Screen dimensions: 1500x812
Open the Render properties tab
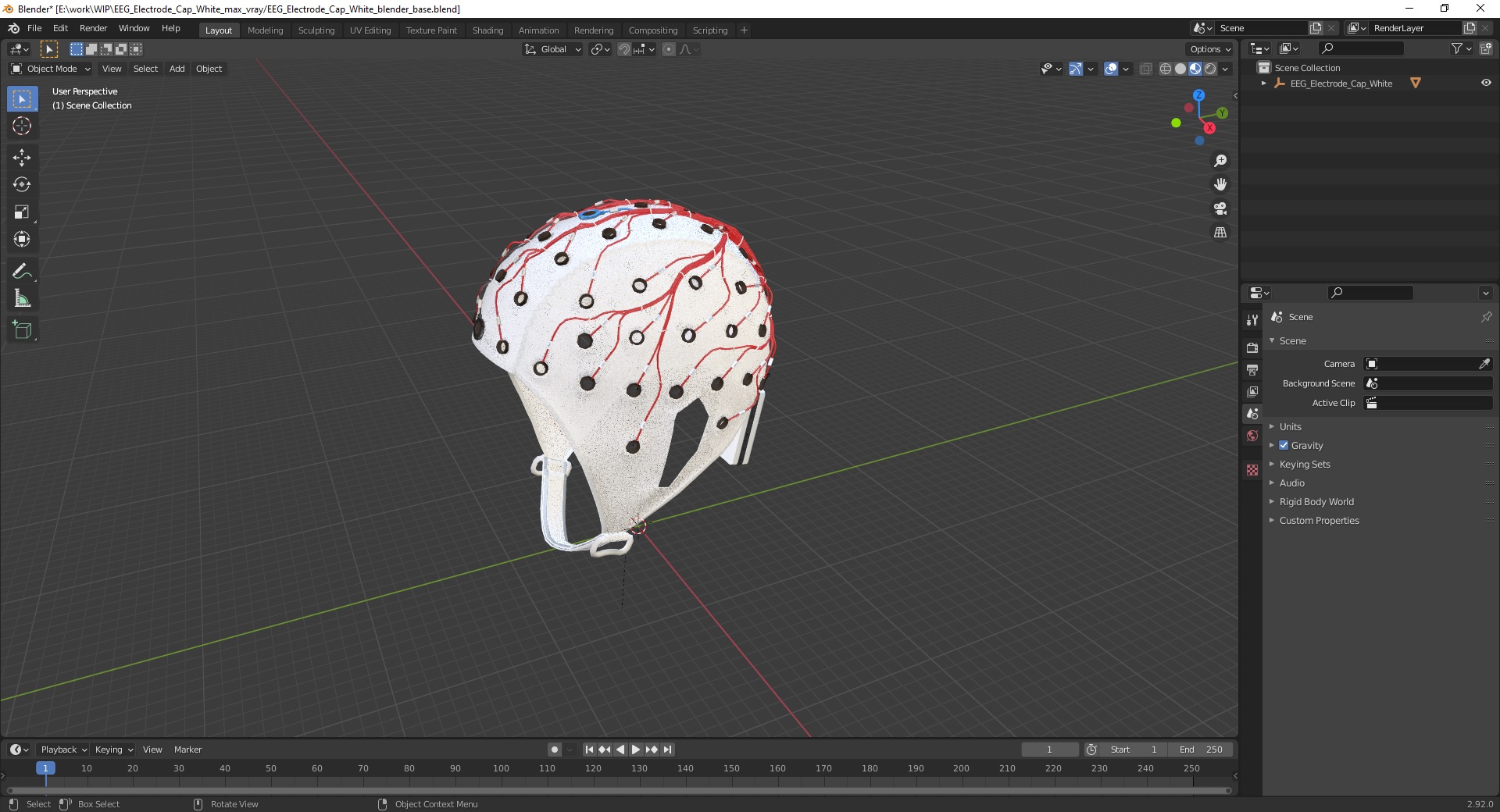tap(1252, 347)
